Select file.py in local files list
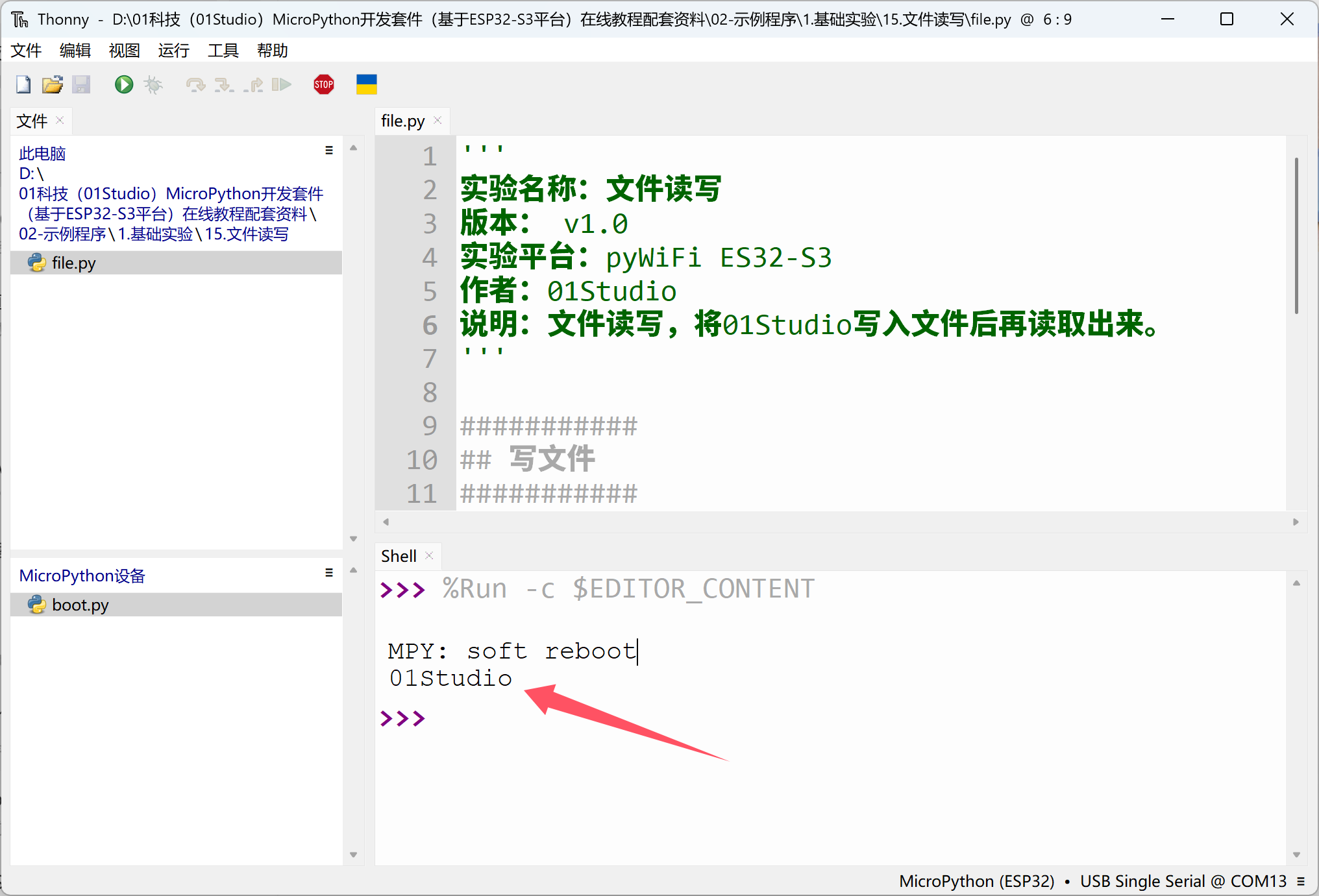The image size is (1319, 896). pos(73,263)
